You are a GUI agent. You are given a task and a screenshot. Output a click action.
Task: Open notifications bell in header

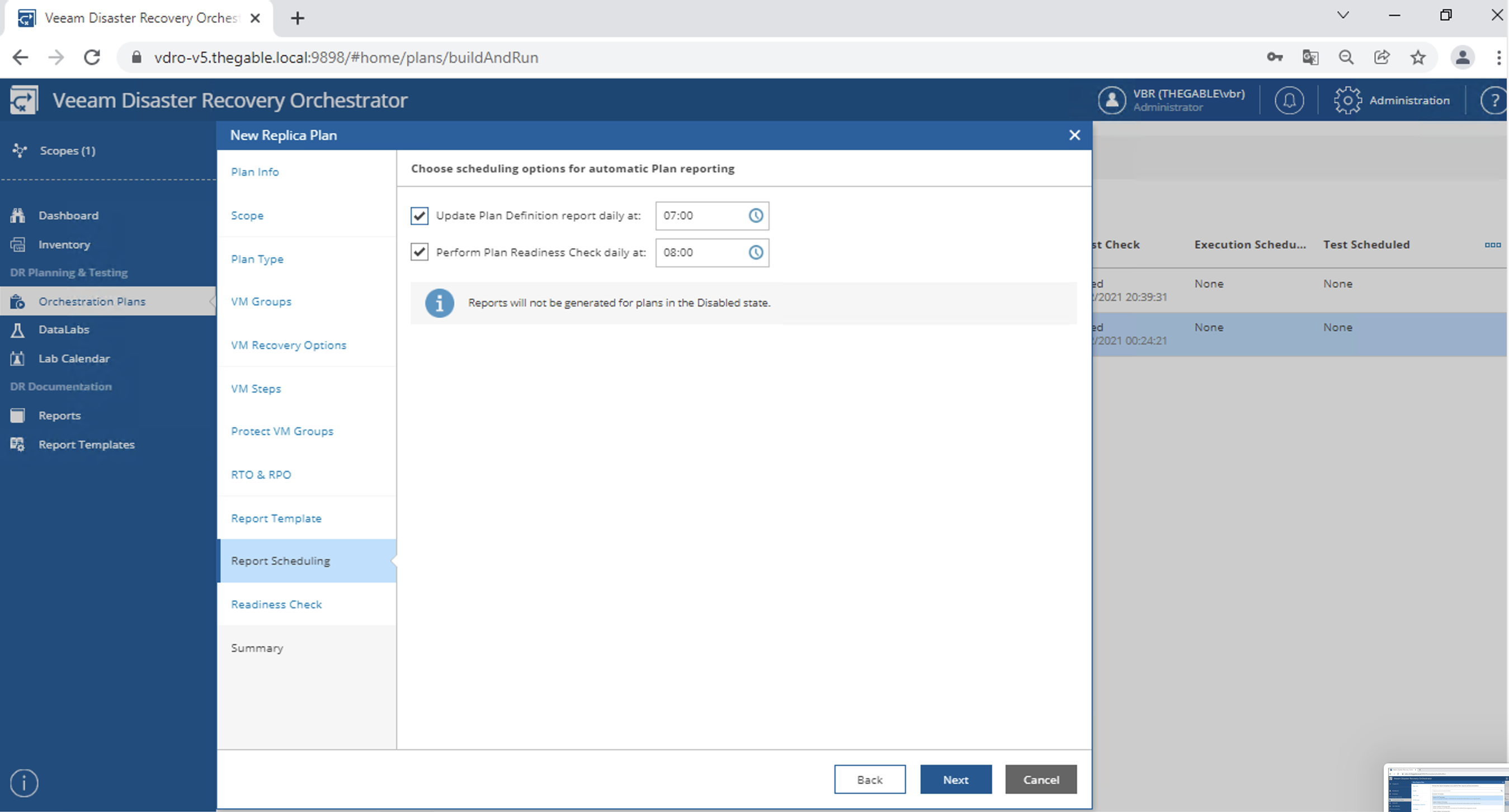tap(1289, 100)
